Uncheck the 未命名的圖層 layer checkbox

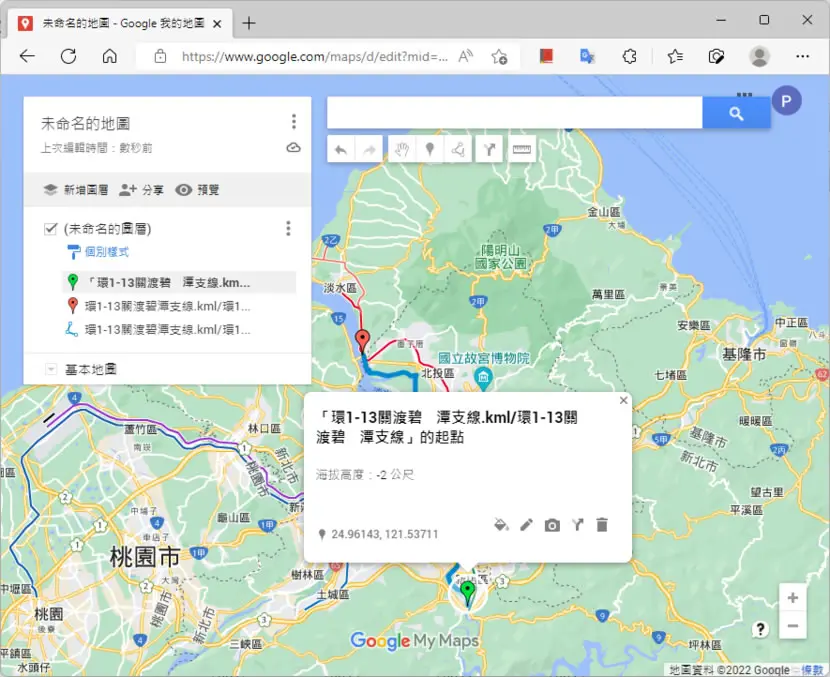click(x=50, y=229)
